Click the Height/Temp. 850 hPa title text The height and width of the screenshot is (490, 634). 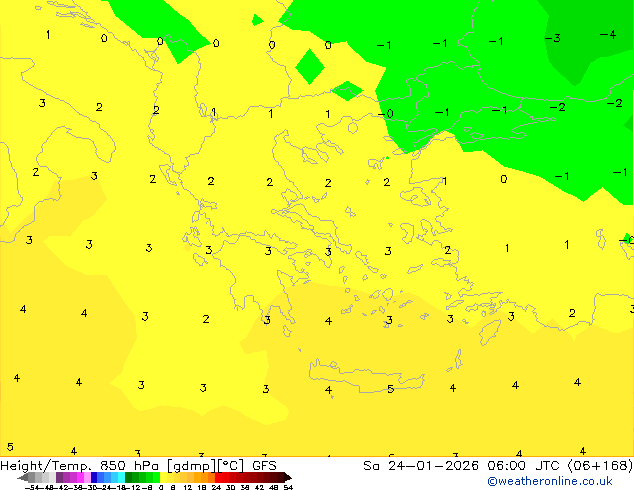click(x=80, y=466)
